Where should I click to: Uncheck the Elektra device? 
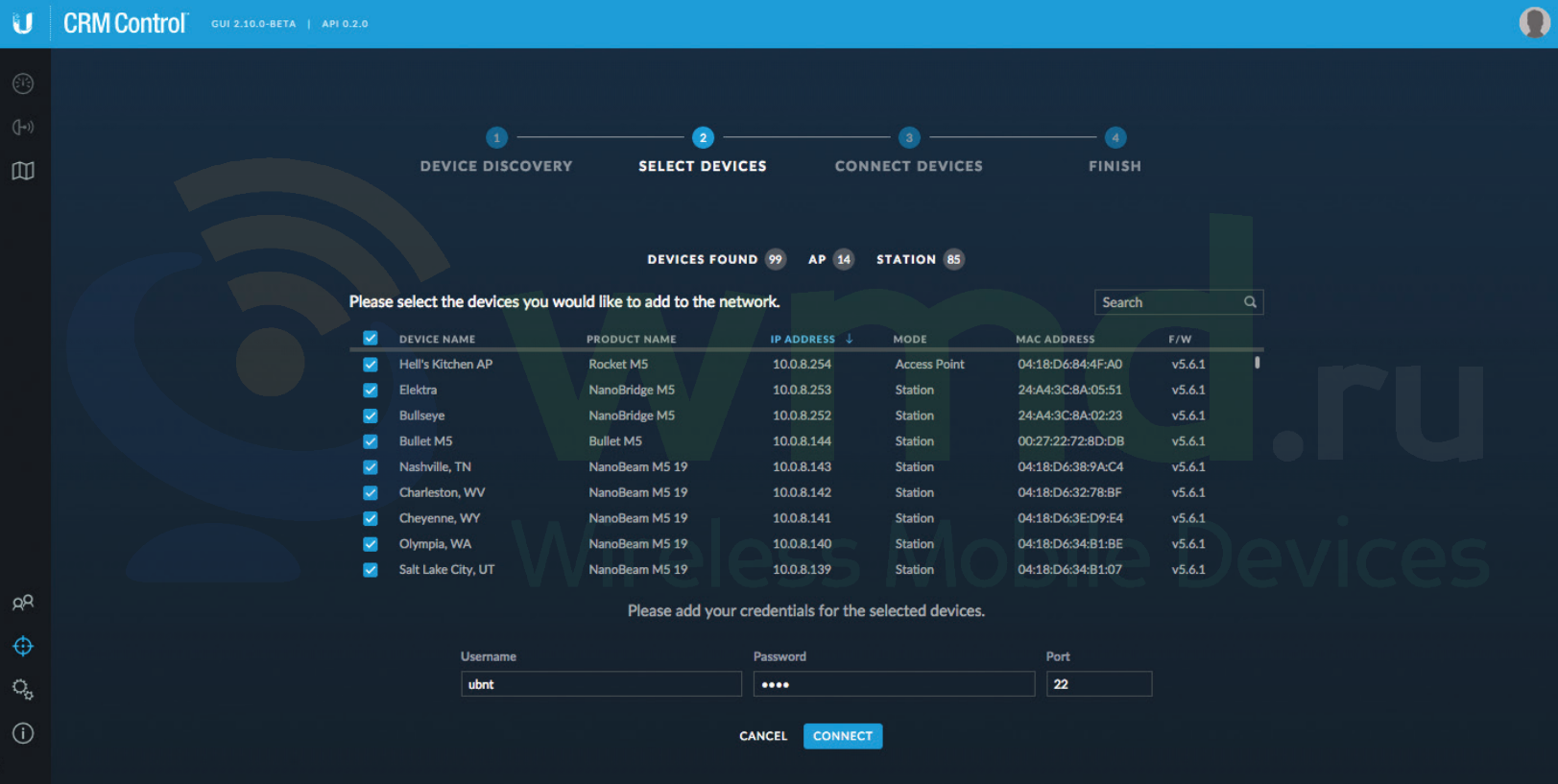tap(371, 391)
